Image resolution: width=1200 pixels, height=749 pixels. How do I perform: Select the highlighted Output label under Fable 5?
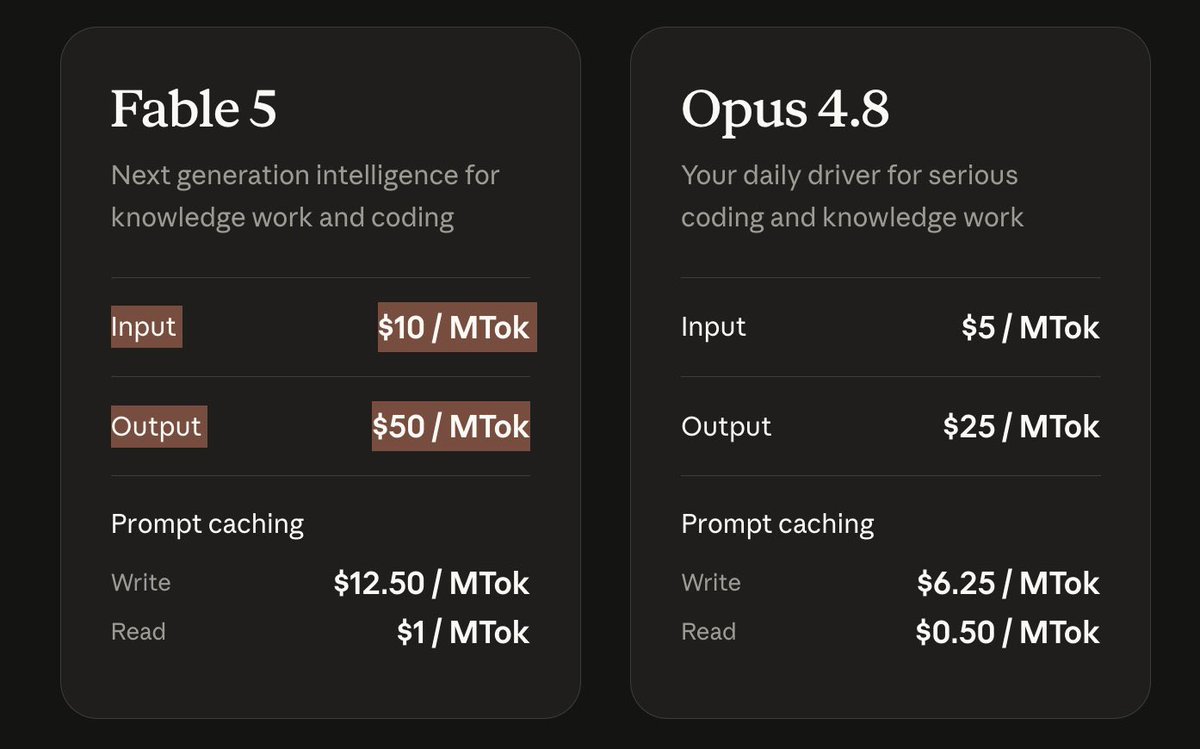tap(159, 427)
